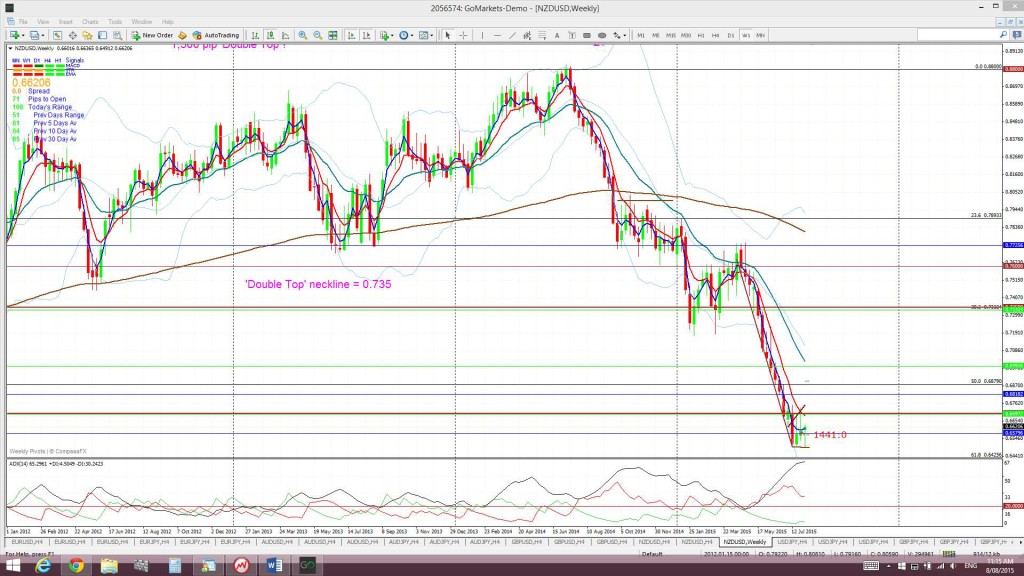Switch timeframe to M15
Viewport: 1024px width, 576px height.
point(671,35)
